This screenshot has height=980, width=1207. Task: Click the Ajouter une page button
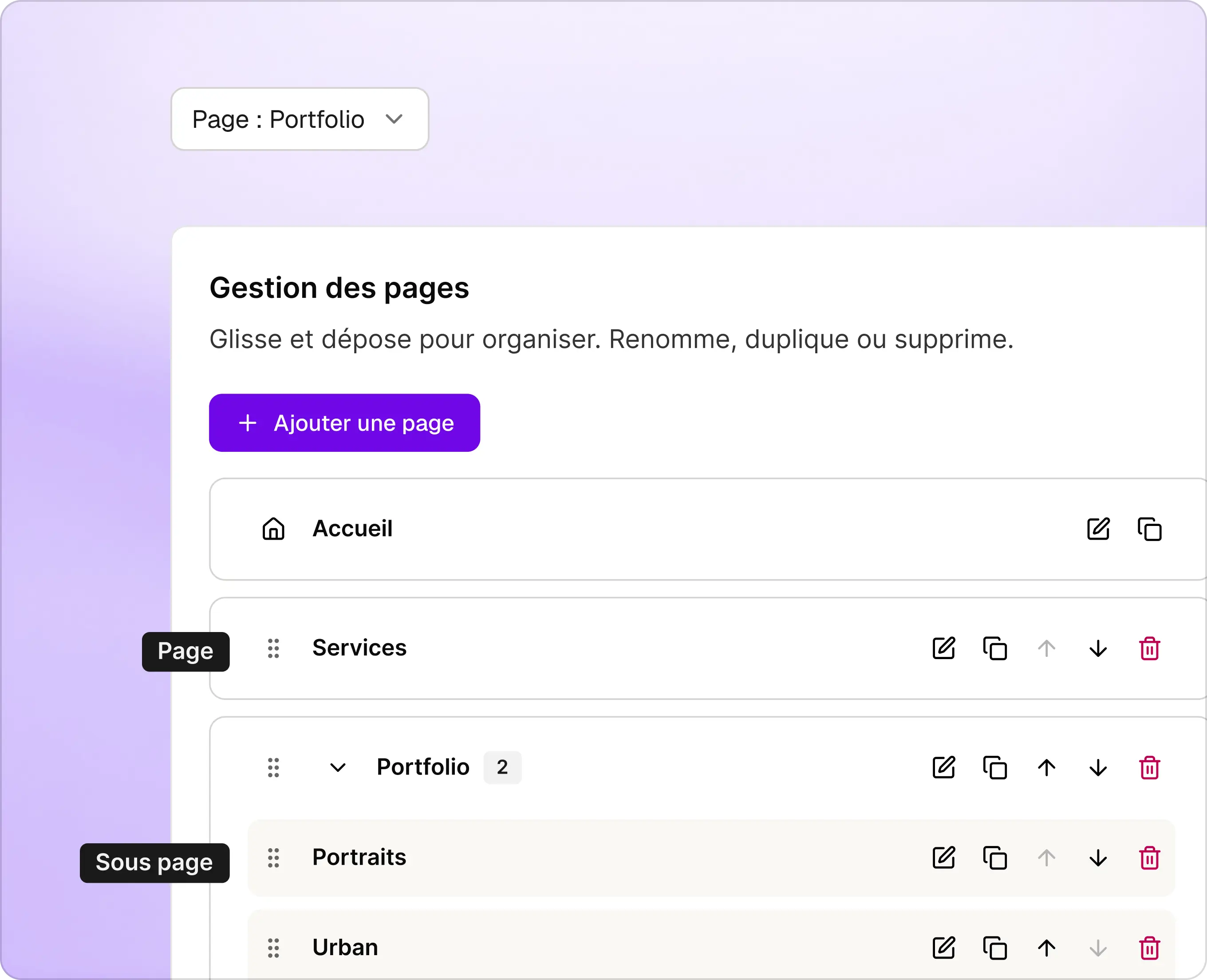pyautogui.click(x=344, y=423)
